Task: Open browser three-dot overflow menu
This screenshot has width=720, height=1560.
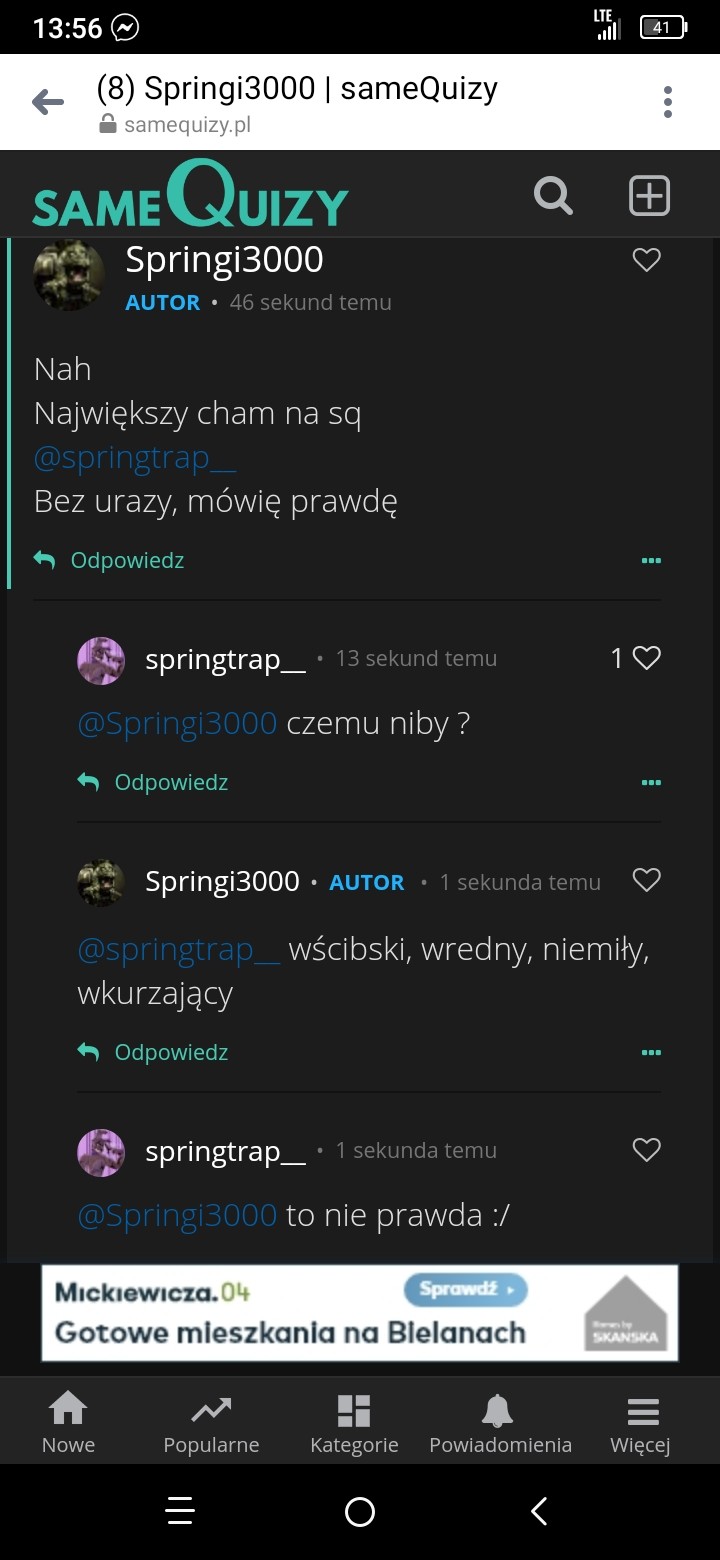Action: (667, 102)
